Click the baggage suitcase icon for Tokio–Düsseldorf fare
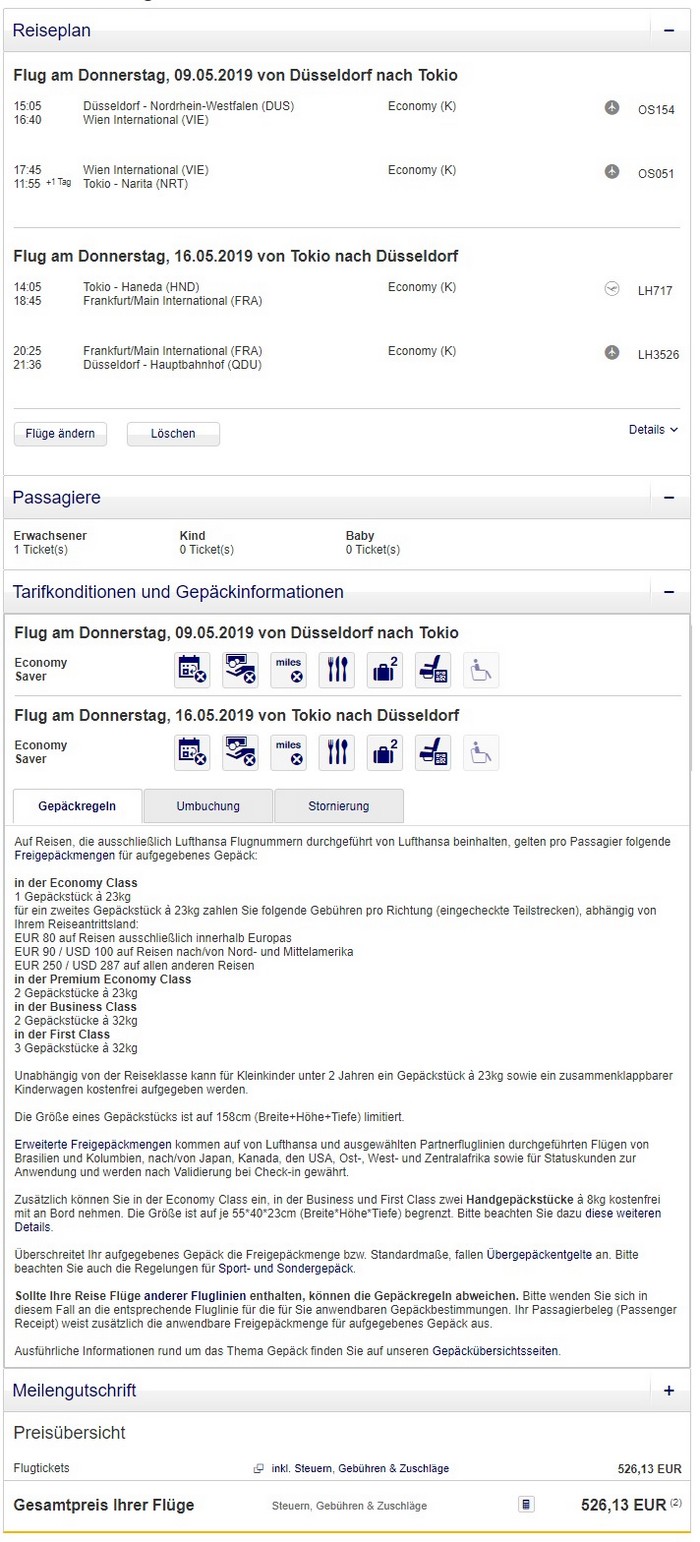 [x=385, y=752]
